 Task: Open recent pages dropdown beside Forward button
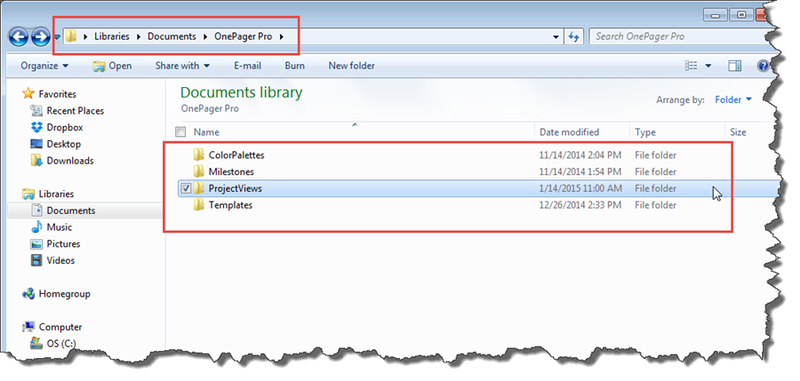[57, 37]
